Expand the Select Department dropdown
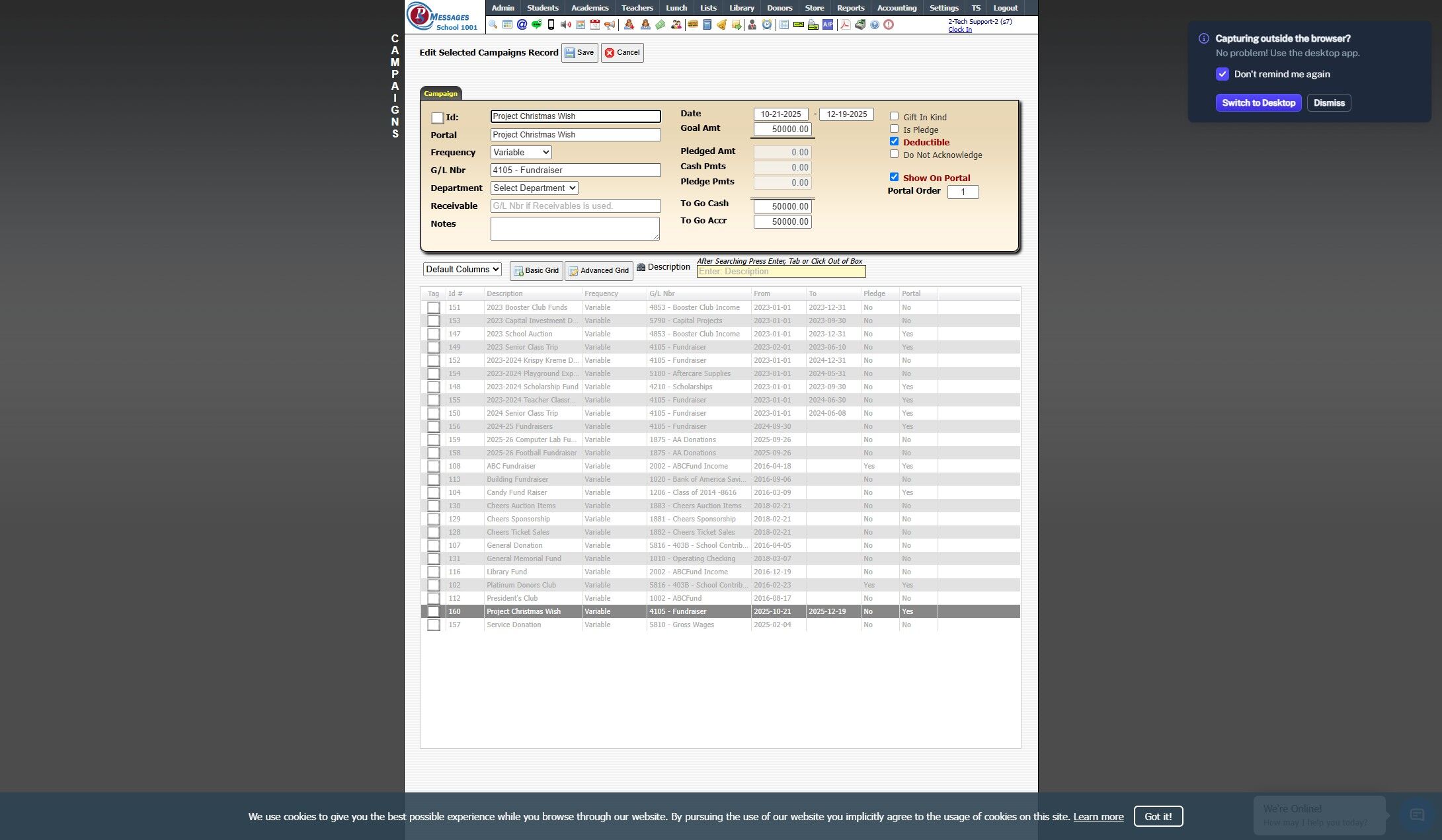The height and width of the screenshot is (840, 1442). click(534, 188)
